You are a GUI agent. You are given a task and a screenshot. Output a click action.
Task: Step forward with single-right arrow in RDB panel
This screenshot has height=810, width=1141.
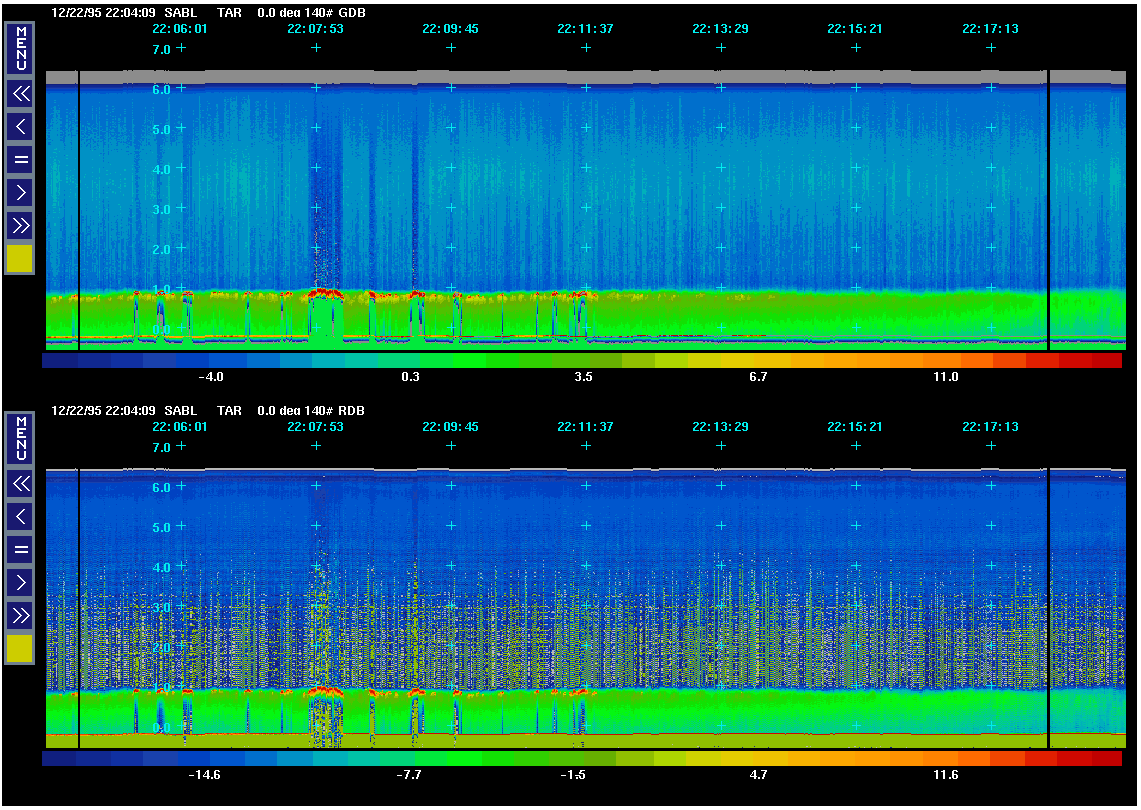click(20, 581)
